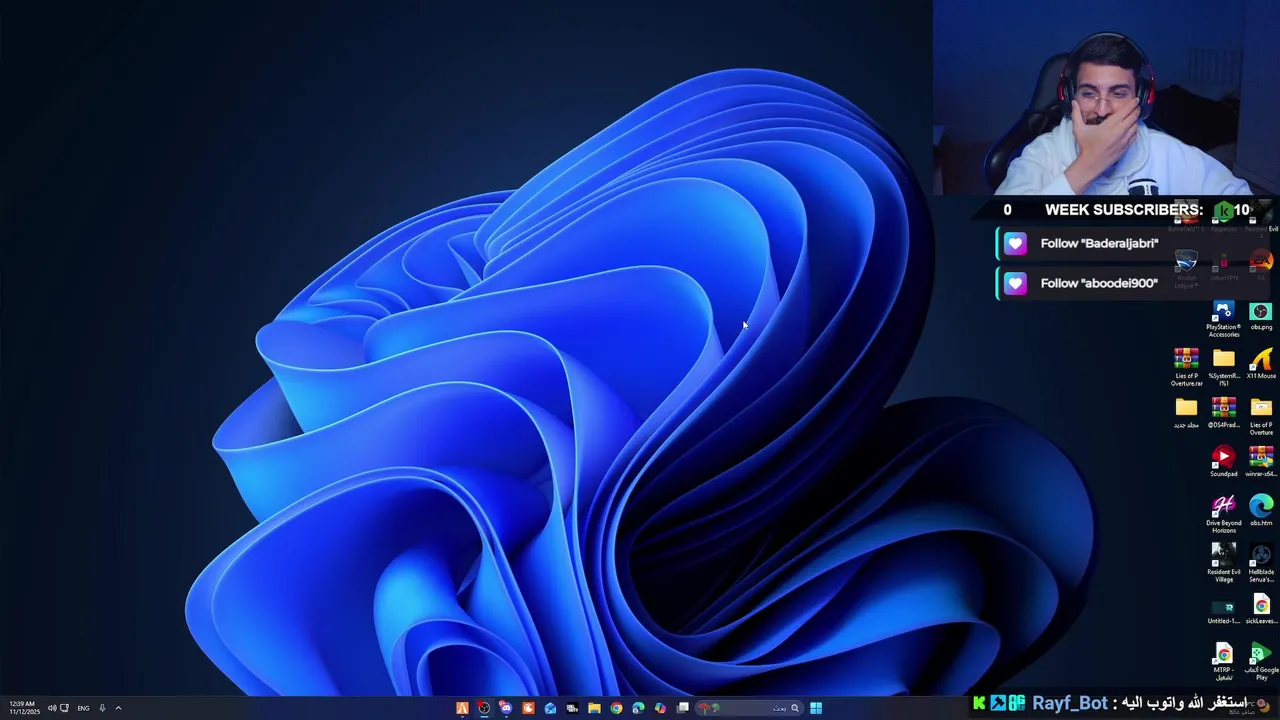Open Task View on the taskbar

pyautogui.click(x=683, y=708)
